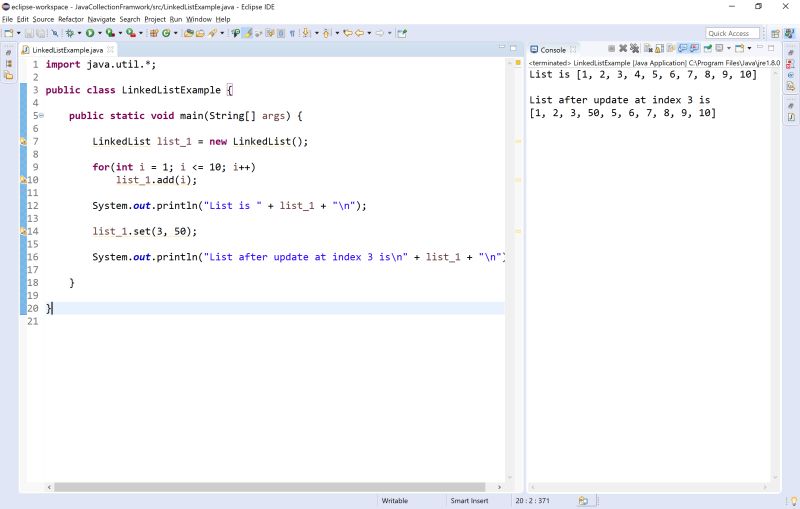The height and width of the screenshot is (509, 800).
Task: Click the Last Edit Location icon
Action: pyautogui.click(x=347, y=33)
